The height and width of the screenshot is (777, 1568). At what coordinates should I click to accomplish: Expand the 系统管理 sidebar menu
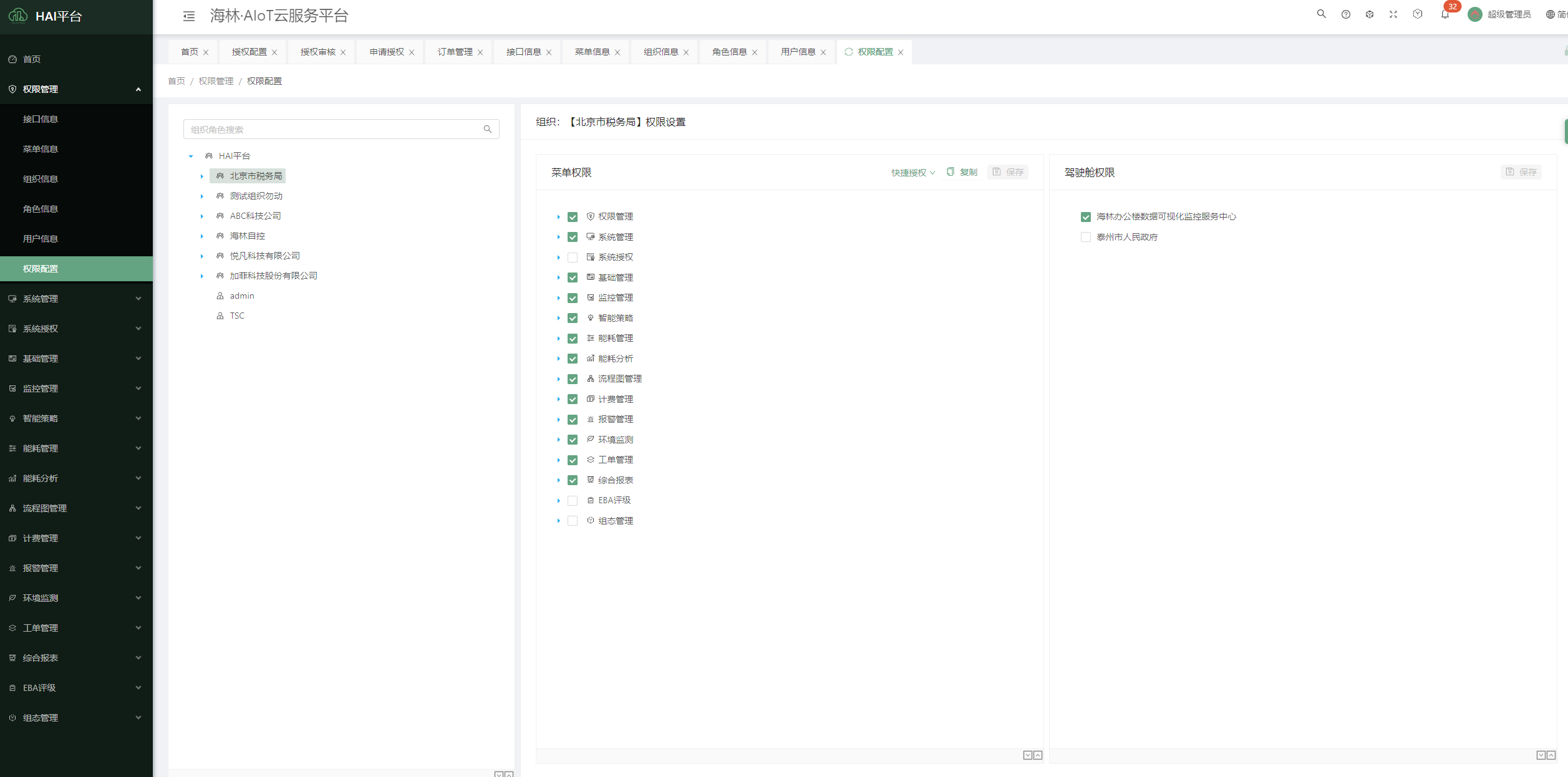[76, 299]
